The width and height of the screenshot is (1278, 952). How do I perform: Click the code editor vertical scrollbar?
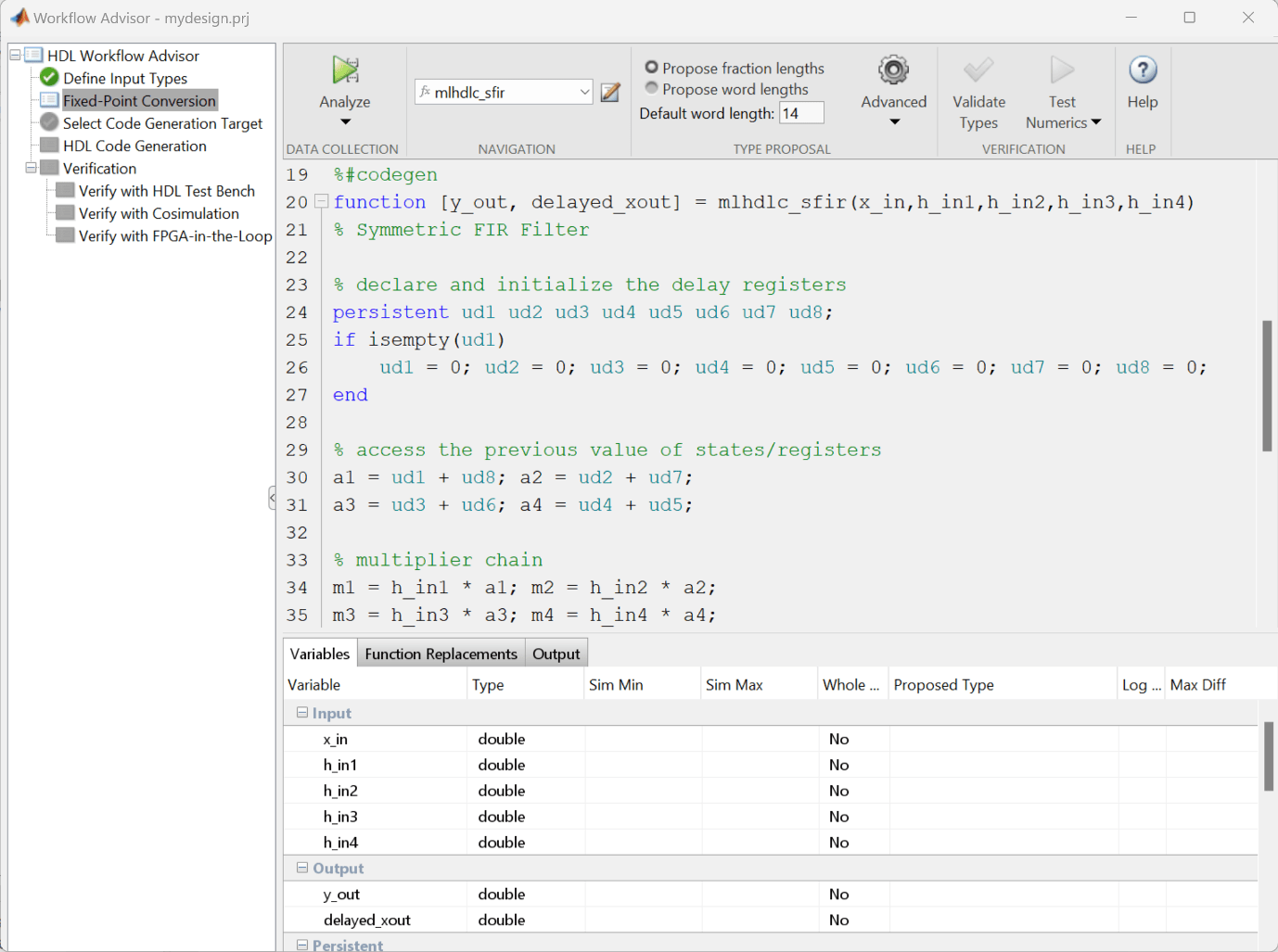[1266, 386]
